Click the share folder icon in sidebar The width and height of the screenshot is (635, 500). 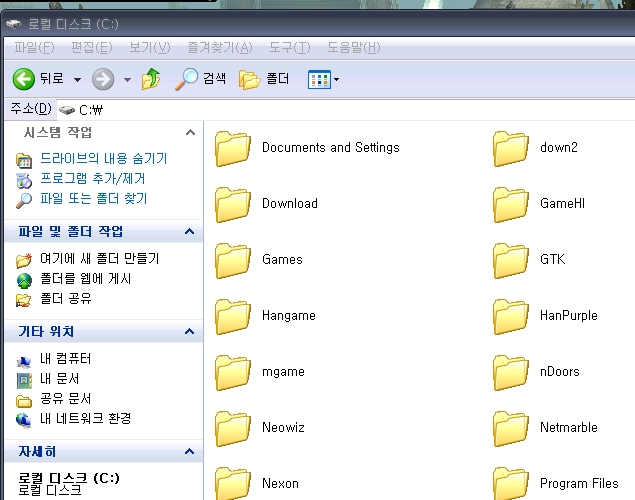(23, 300)
